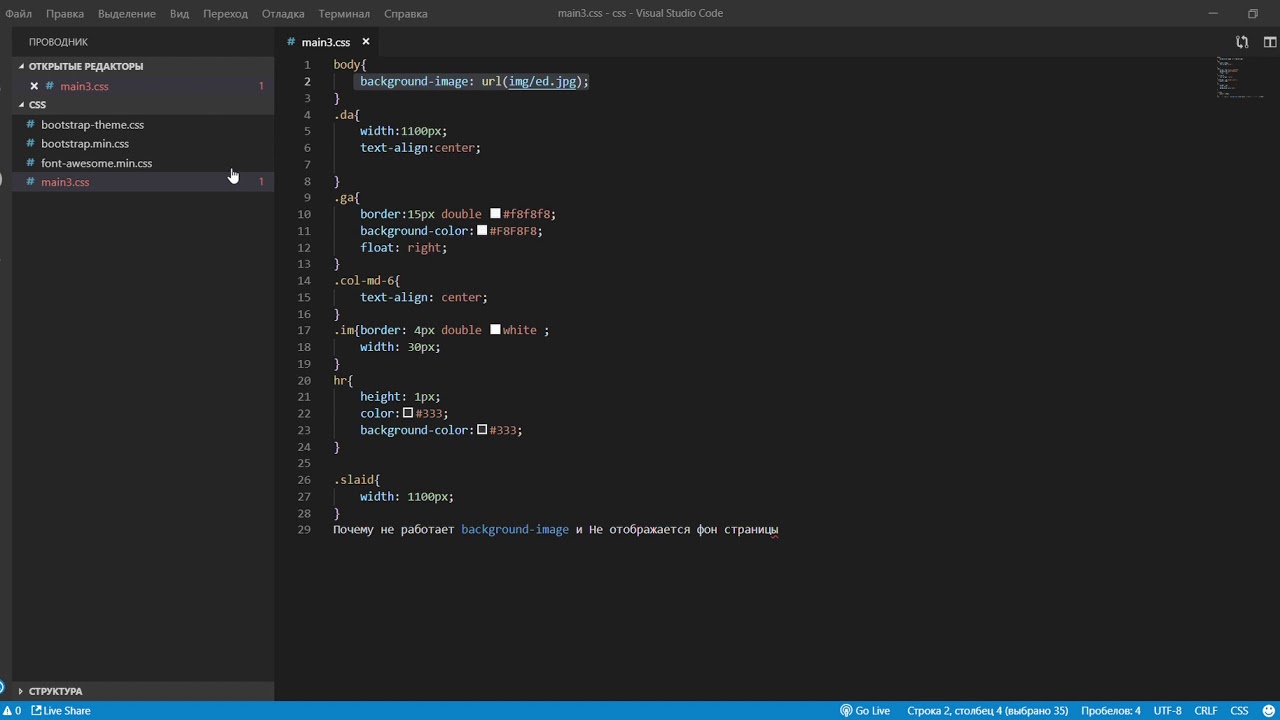Click the 'text-align:center;' line in .da

tap(420, 148)
